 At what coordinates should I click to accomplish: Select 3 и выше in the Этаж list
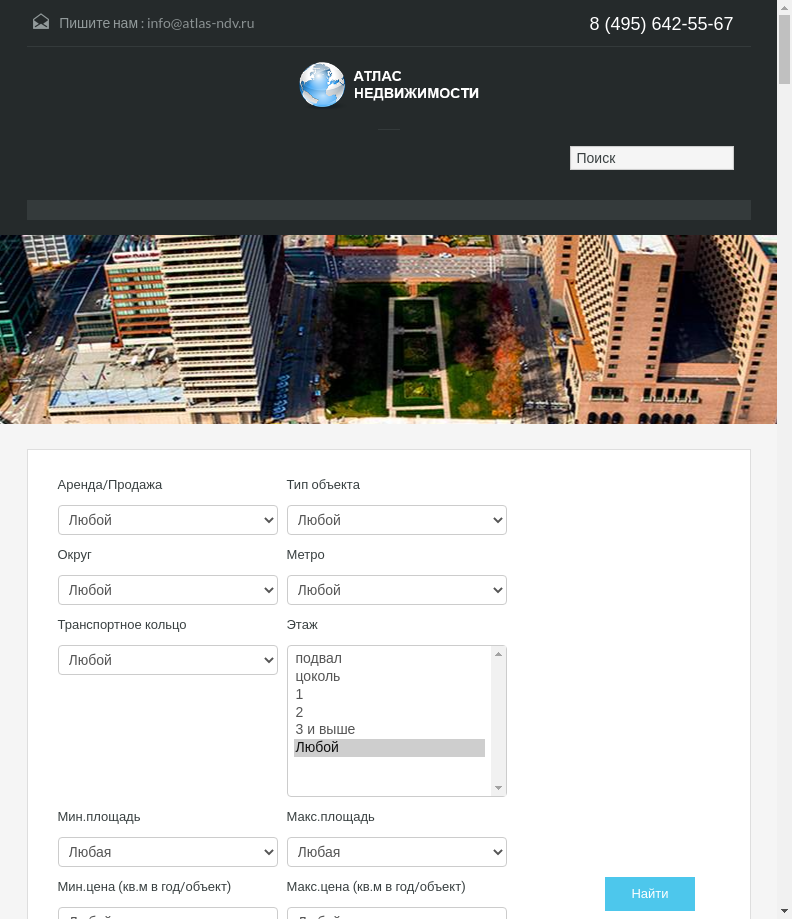389,730
